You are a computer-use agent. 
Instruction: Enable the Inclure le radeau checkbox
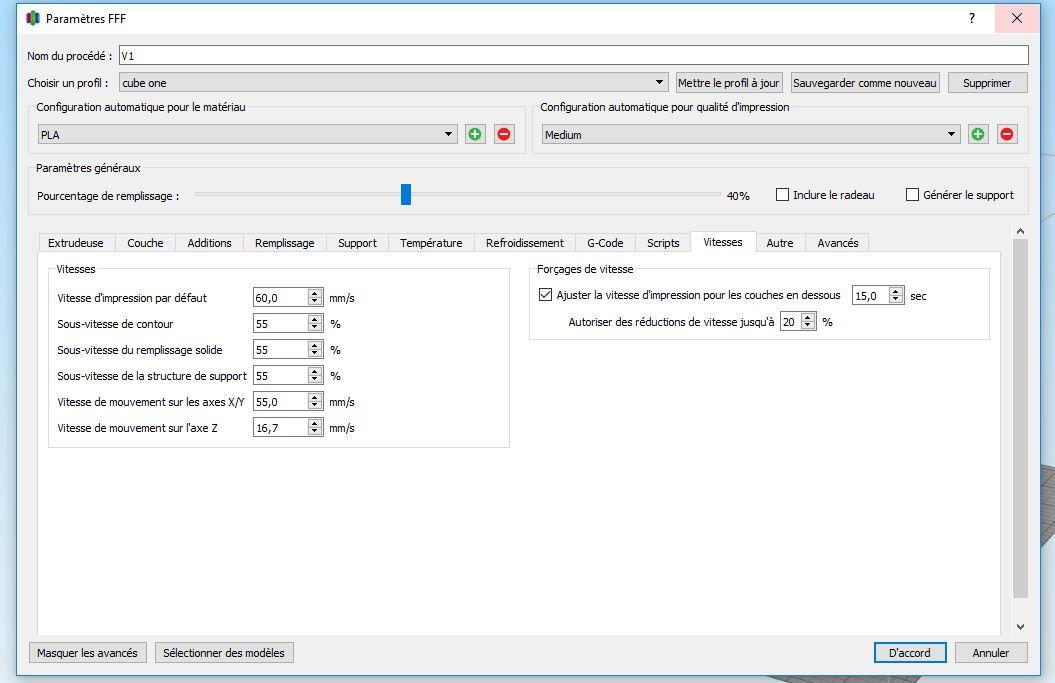point(783,194)
